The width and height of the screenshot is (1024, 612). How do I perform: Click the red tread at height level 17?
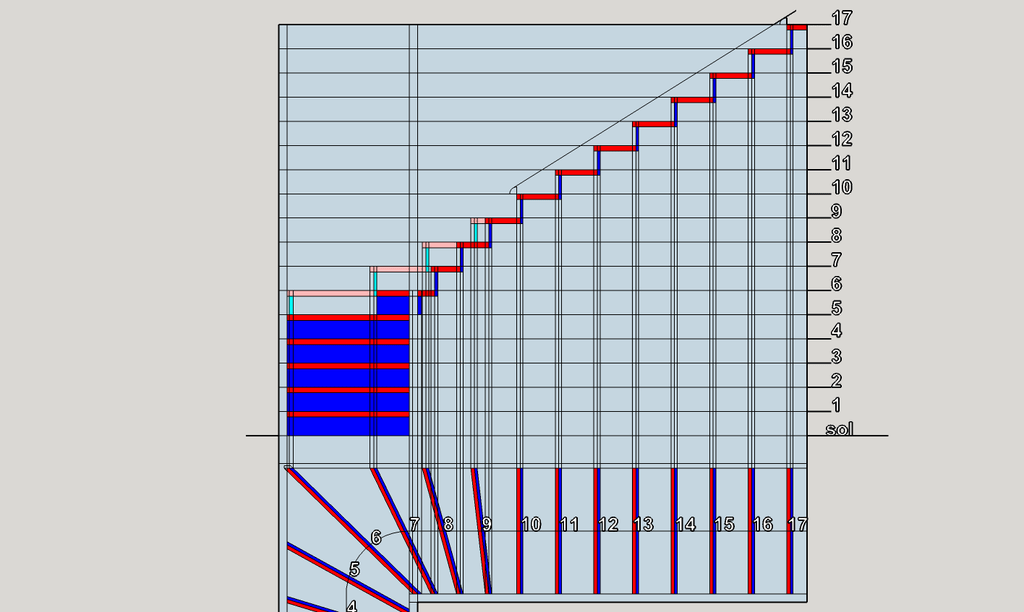tap(797, 27)
